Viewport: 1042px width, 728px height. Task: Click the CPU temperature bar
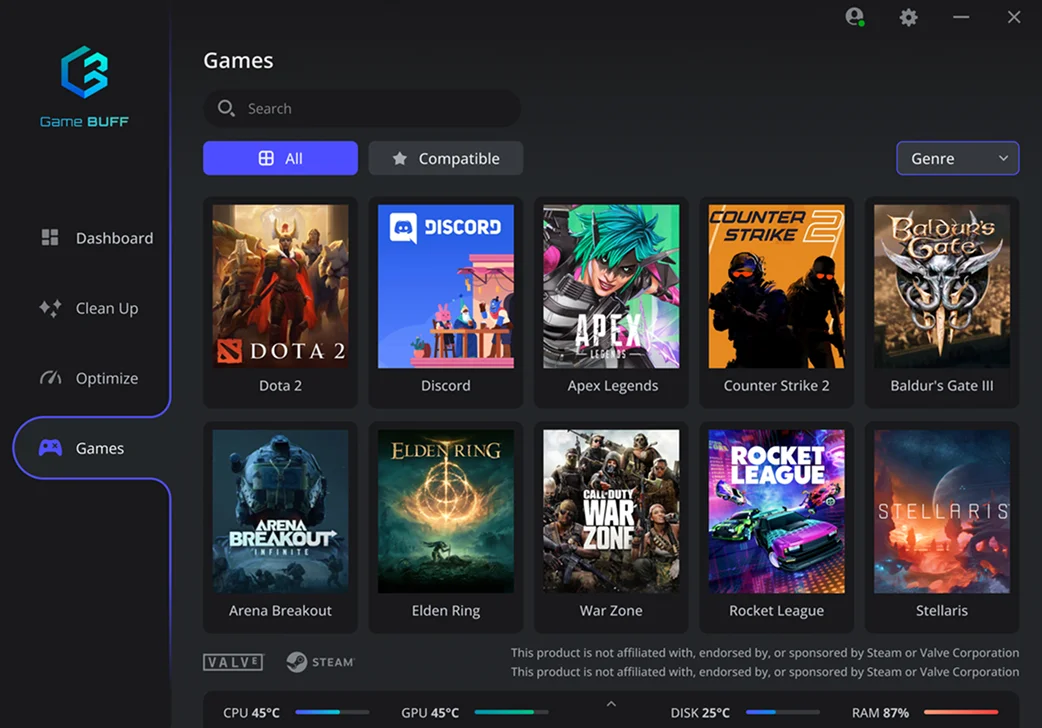(x=332, y=712)
